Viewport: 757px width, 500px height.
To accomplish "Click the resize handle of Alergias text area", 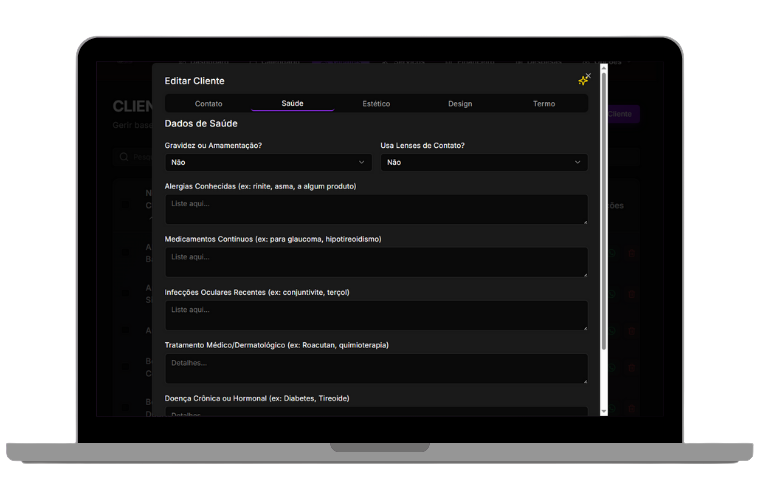I will pos(585,221).
